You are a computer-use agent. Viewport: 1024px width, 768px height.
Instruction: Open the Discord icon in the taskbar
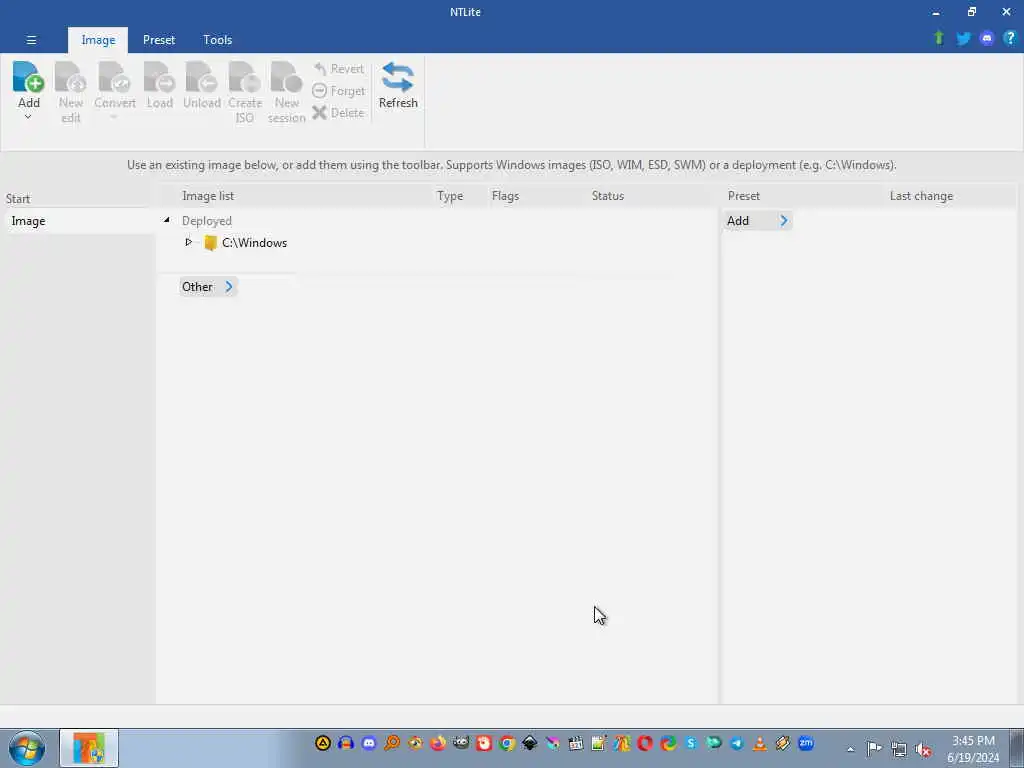[369, 743]
